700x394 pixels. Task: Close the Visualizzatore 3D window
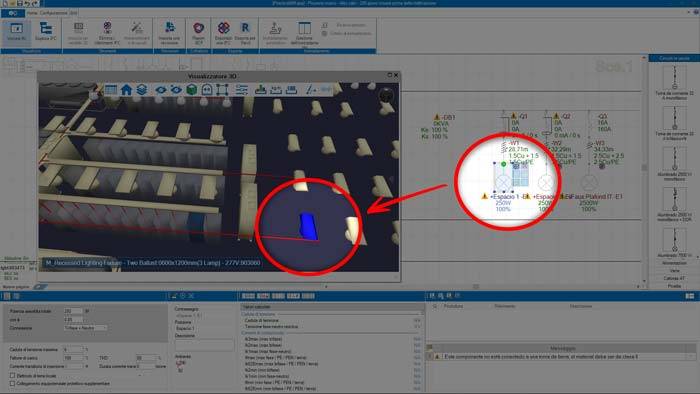pyautogui.click(x=396, y=75)
